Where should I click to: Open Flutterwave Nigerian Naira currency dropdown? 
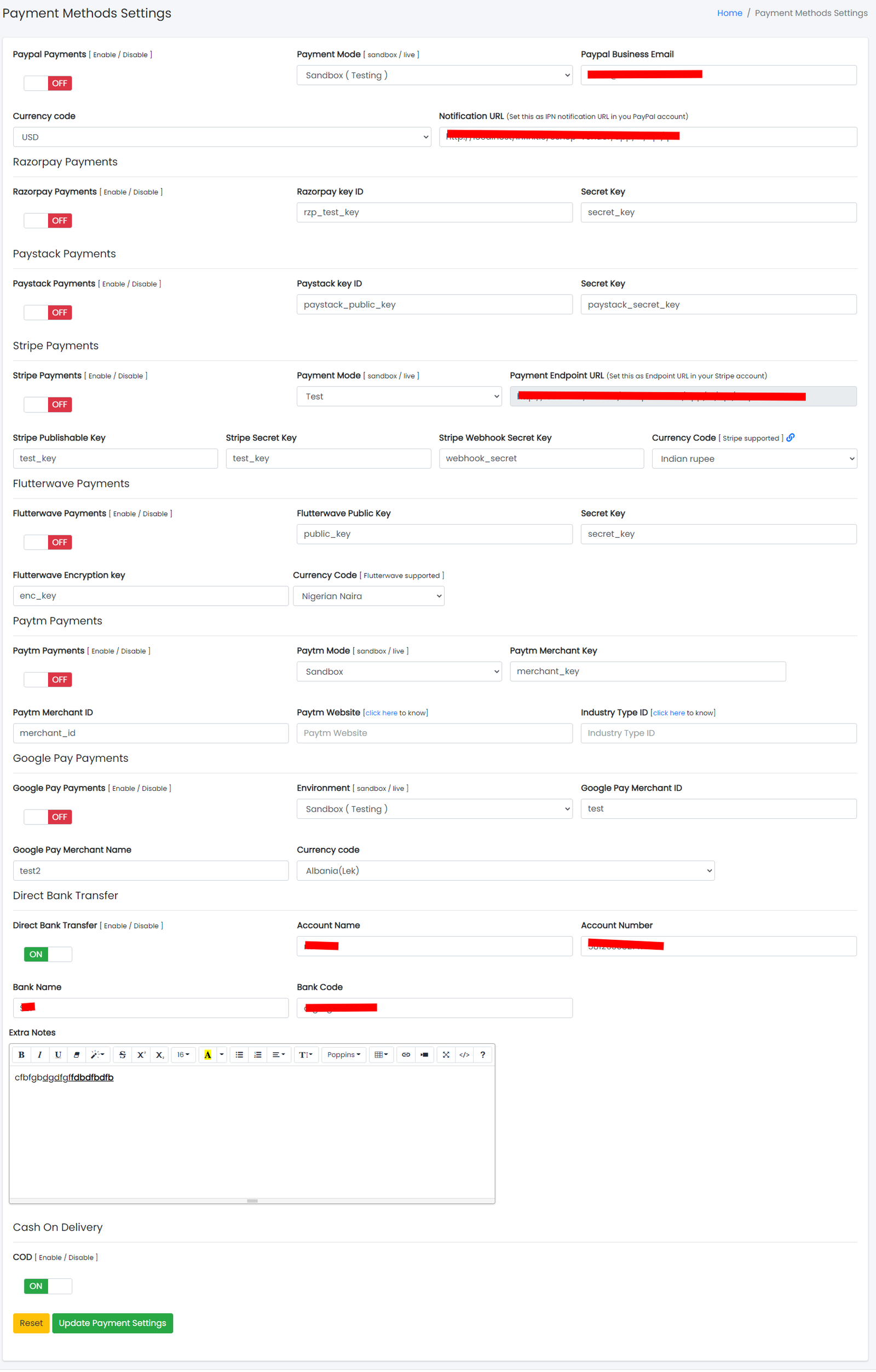tap(368, 596)
